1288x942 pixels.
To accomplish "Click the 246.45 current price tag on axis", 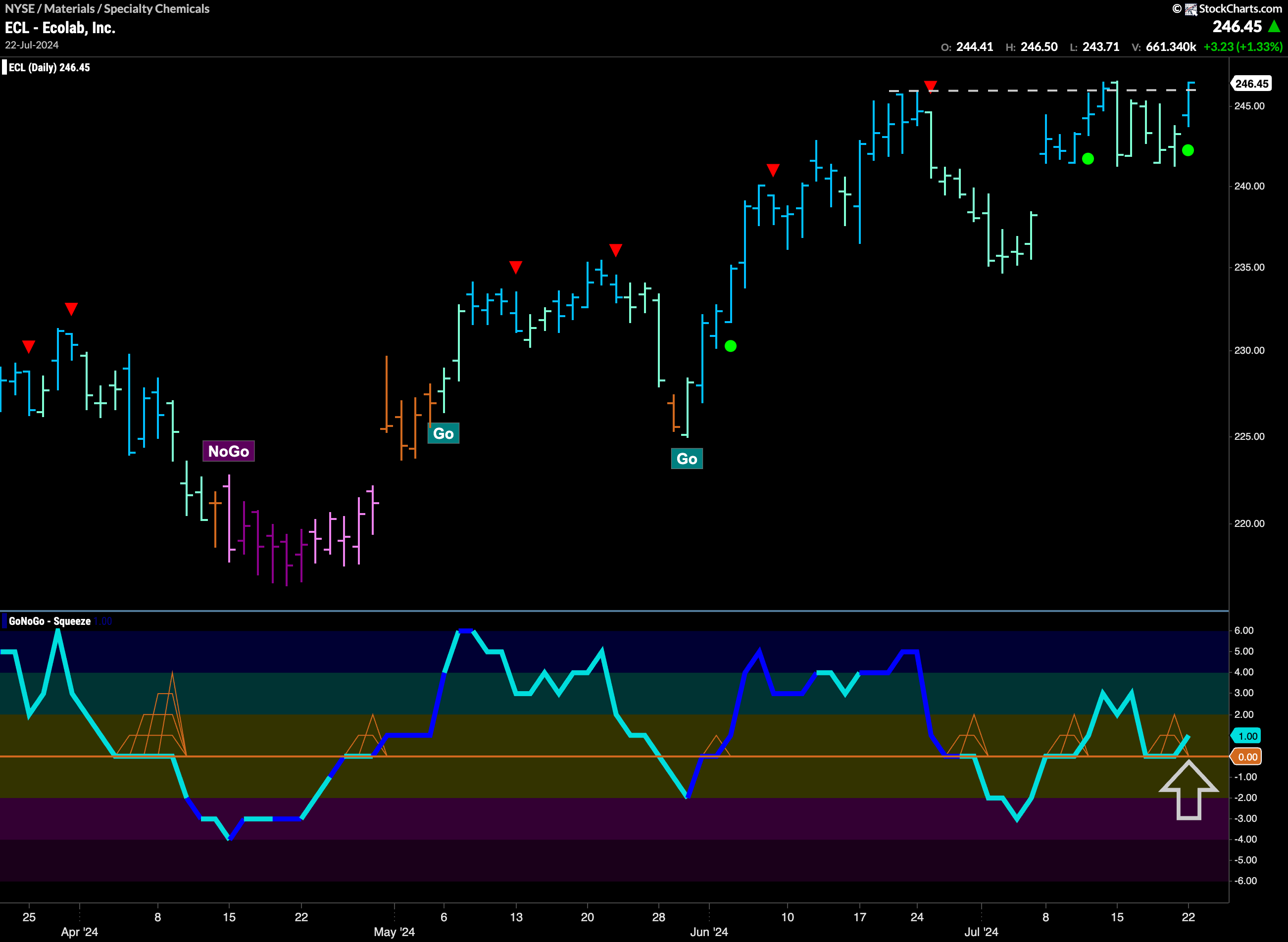I will (x=1251, y=84).
